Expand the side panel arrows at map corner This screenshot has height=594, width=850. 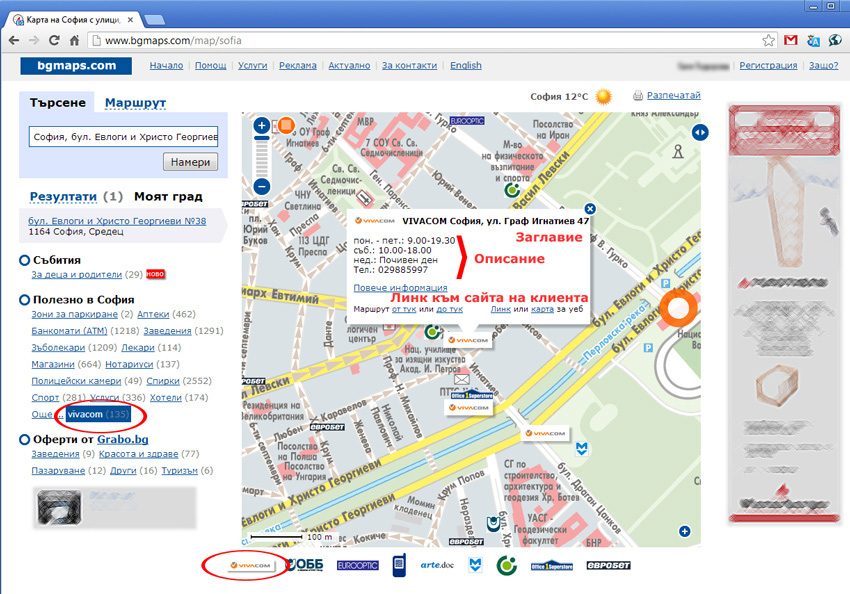(x=700, y=132)
